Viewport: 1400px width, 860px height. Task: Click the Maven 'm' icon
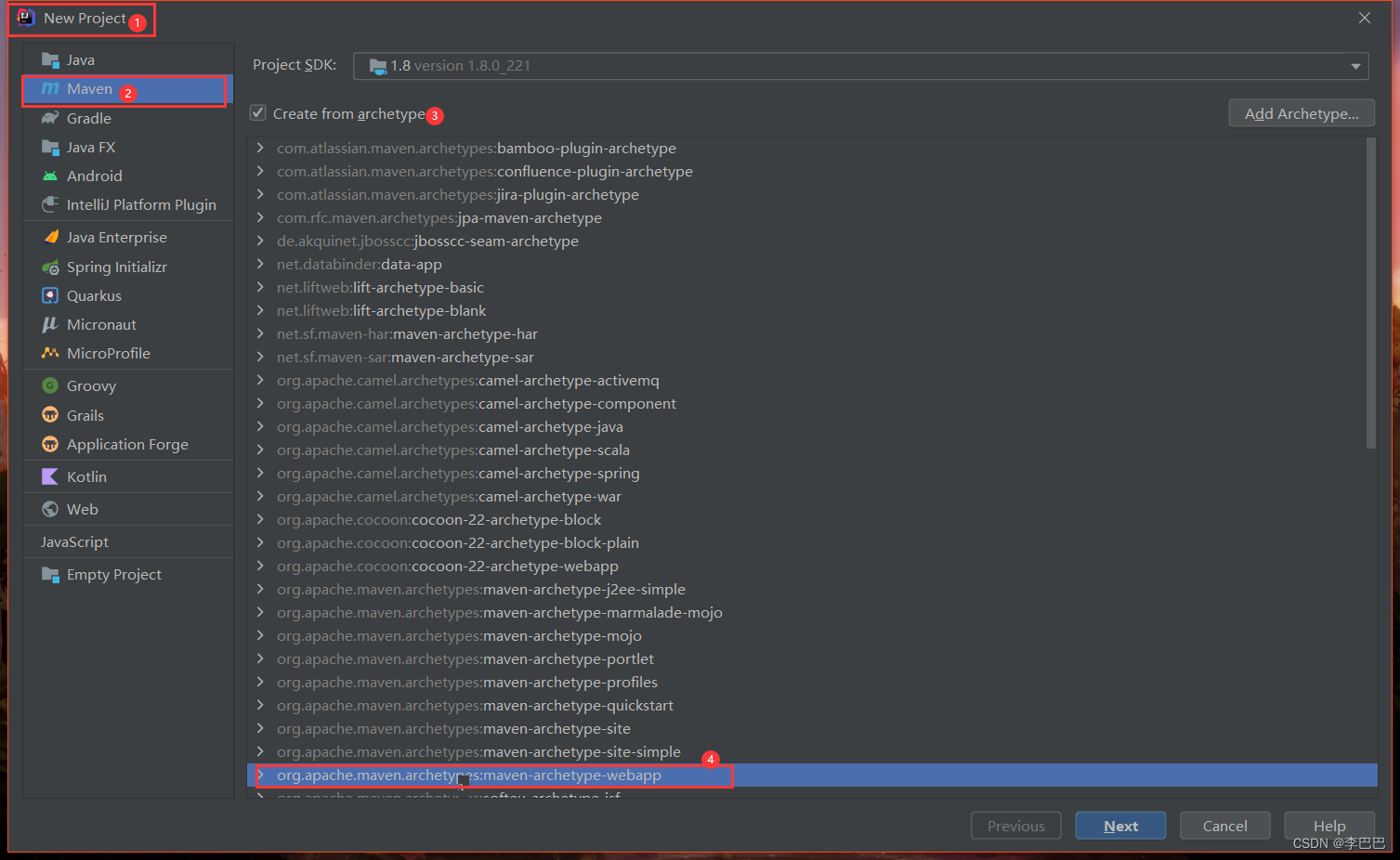coord(50,89)
